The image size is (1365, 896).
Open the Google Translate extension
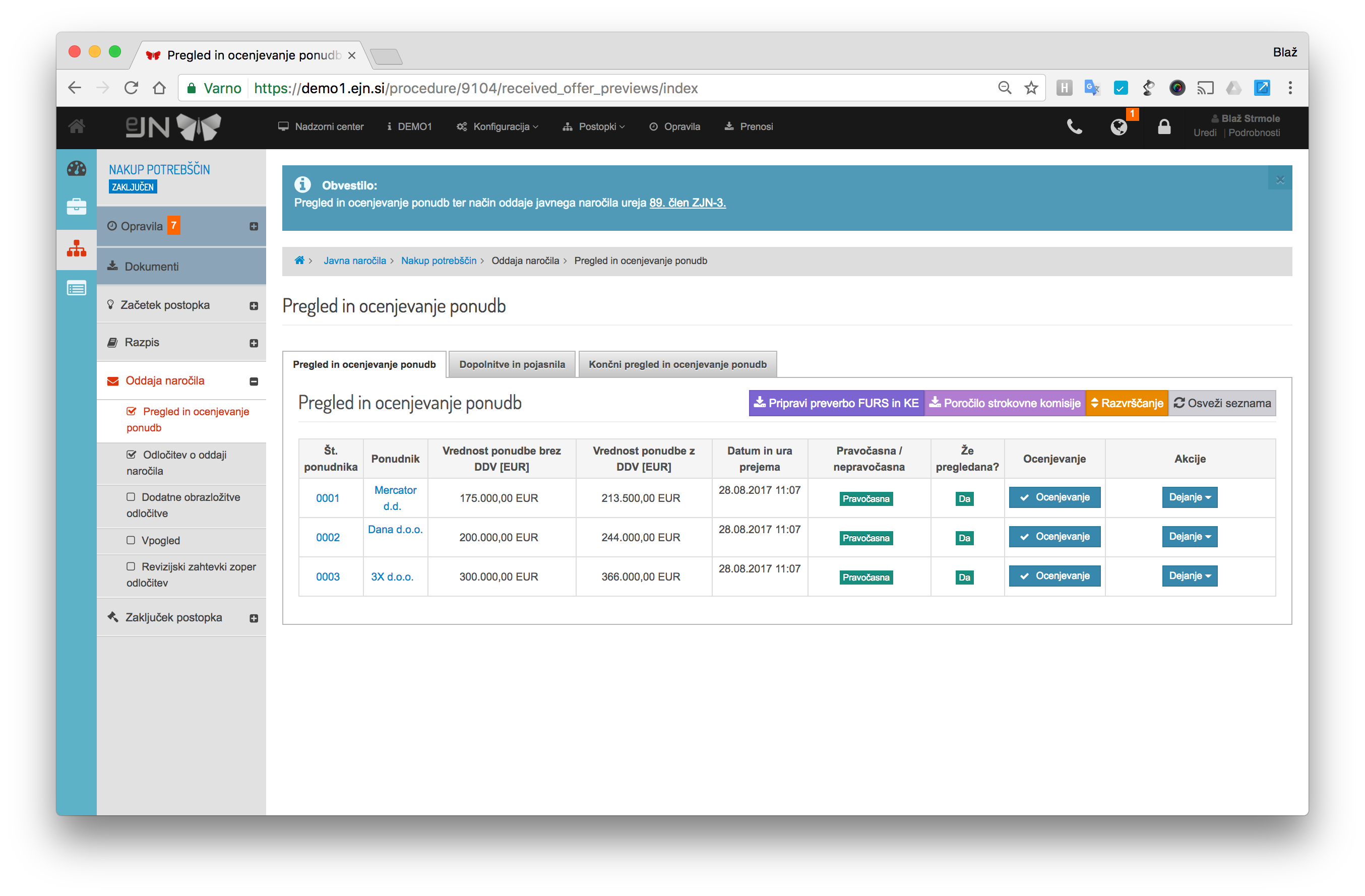pos(1091,88)
